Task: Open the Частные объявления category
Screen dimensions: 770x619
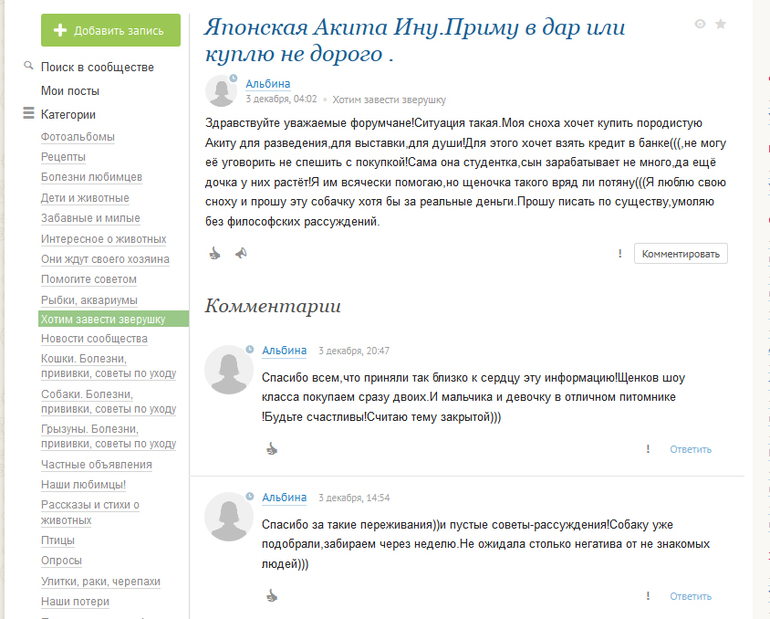Action: [x=96, y=464]
